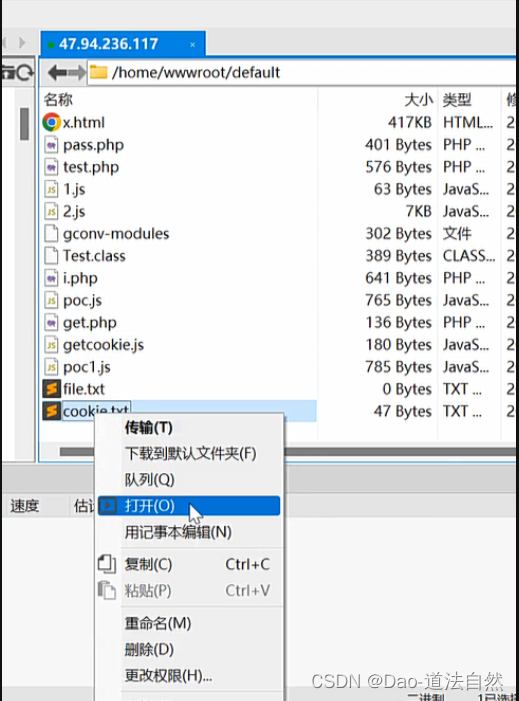Click the JS file icon for poc.js
The width and height of the screenshot is (519, 701).
click(51, 300)
